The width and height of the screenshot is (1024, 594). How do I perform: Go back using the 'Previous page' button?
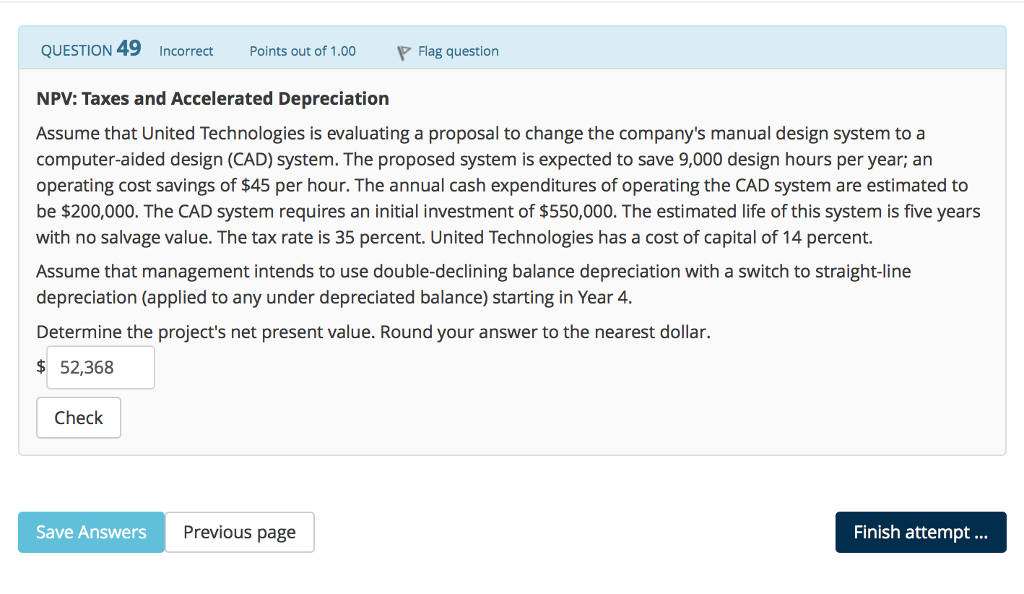[239, 532]
